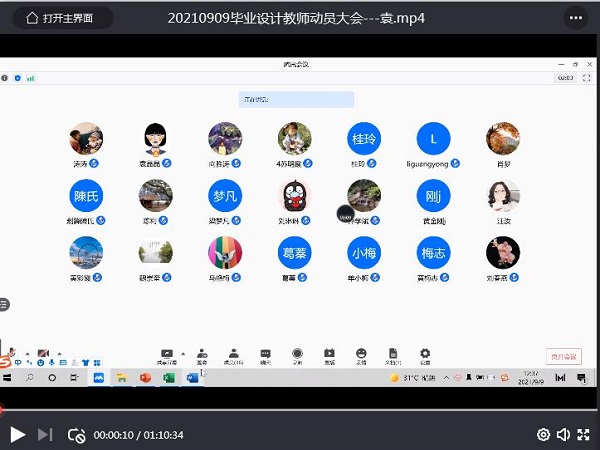Screen dimensions: 600x450
Task: Click the mic badge beside liguangyong
Action: [x=455, y=163]
